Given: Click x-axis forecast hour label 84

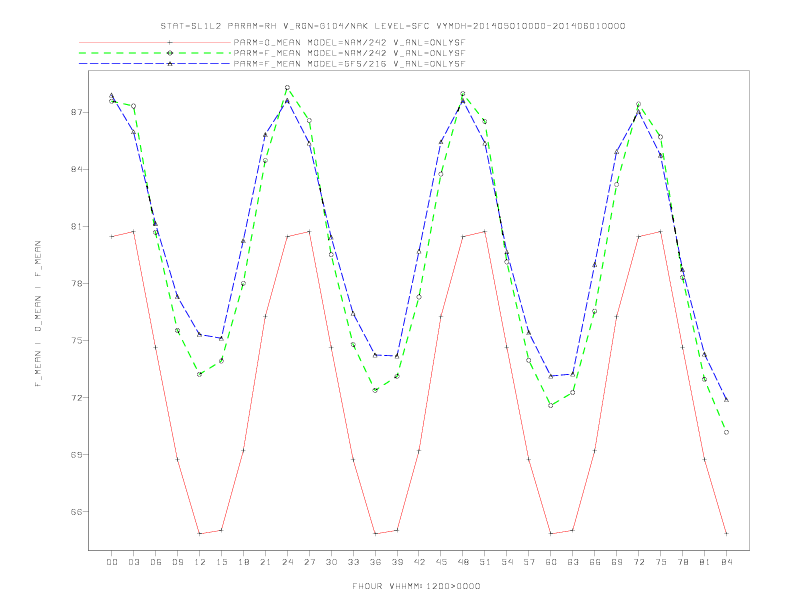Looking at the screenshot, I should [x=726, y=562].
